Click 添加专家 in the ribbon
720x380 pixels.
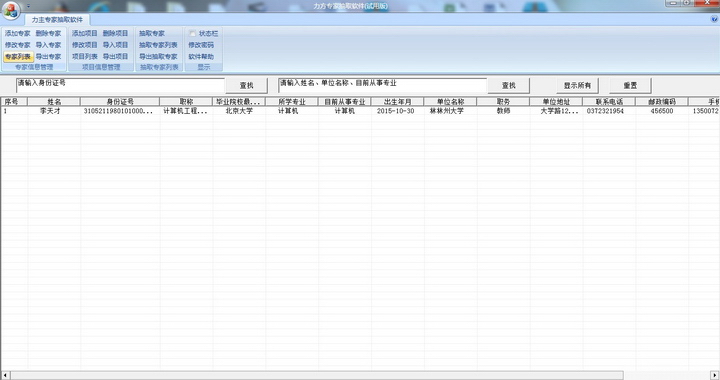tap(18, 33)
